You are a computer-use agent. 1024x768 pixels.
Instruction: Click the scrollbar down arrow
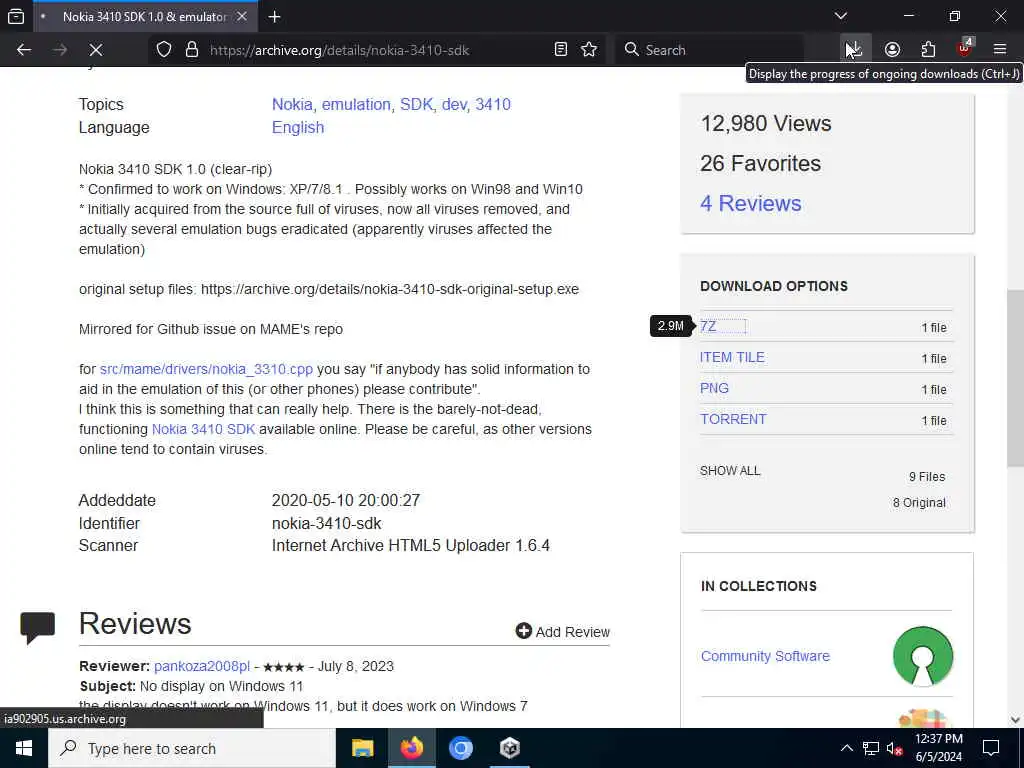1015,720
